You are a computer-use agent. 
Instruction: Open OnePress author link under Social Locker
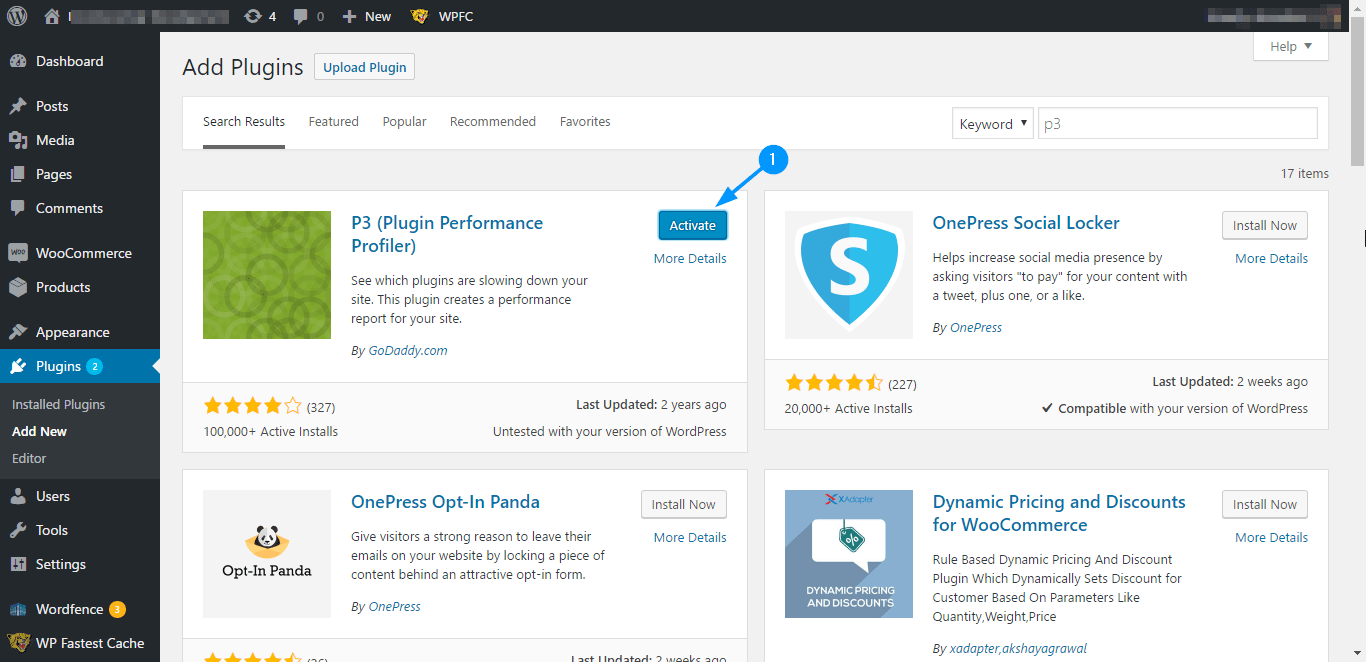[x=975, y=328]
